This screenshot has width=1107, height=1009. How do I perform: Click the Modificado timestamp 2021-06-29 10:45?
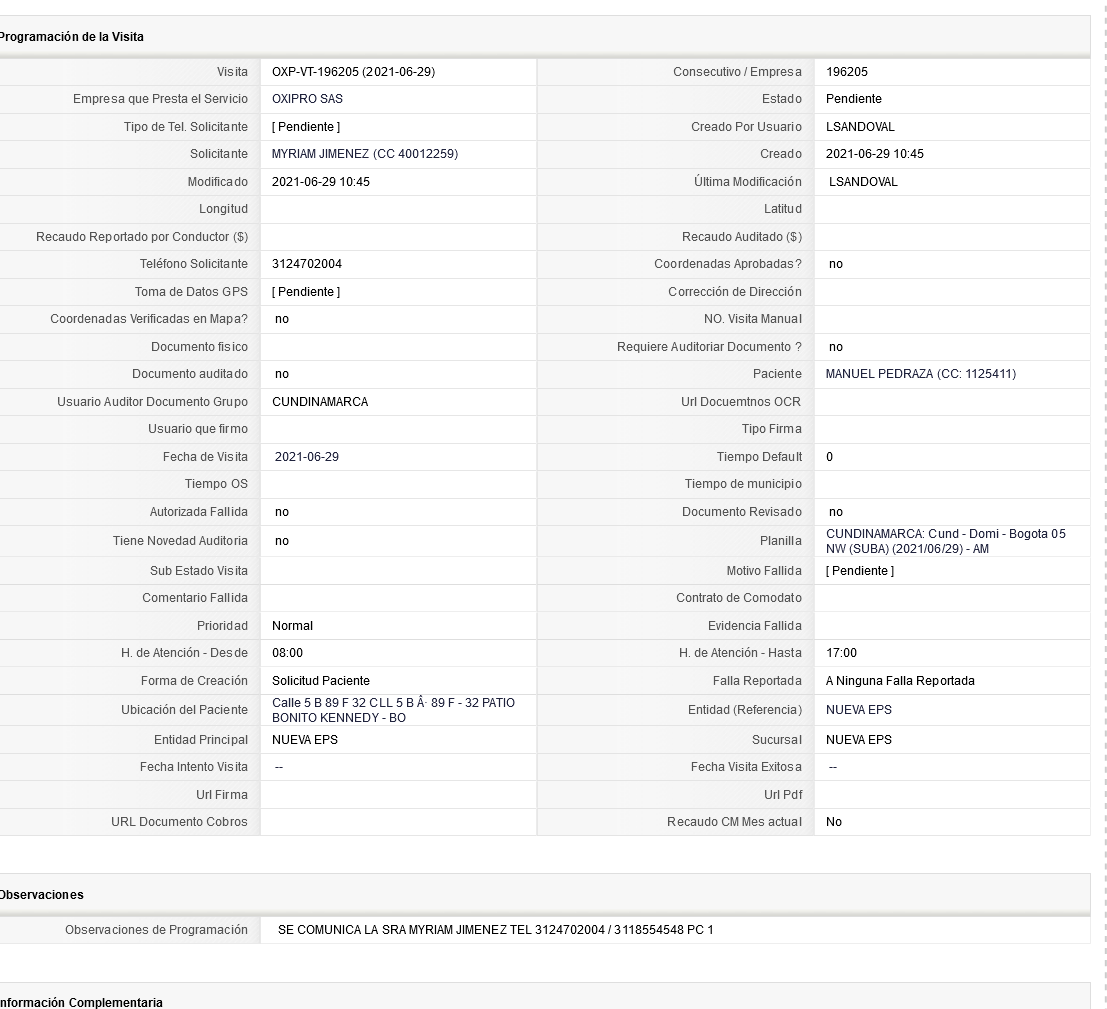[321, 182]
